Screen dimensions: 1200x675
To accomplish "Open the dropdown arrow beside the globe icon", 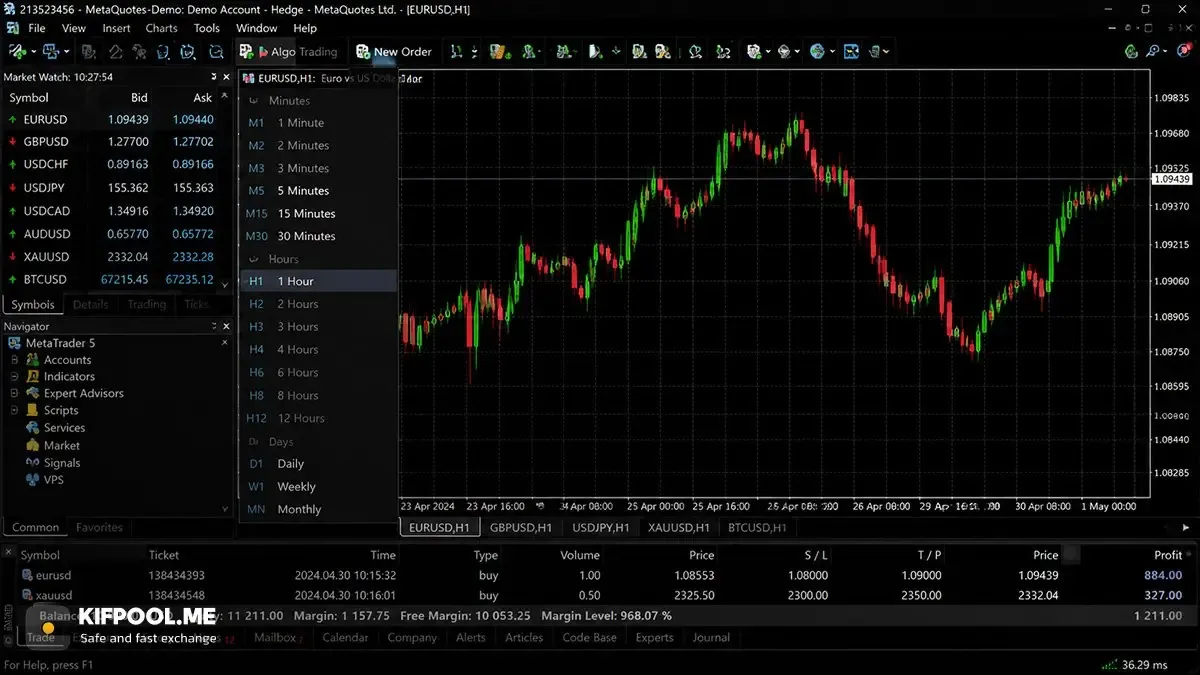I will (833, 51).
